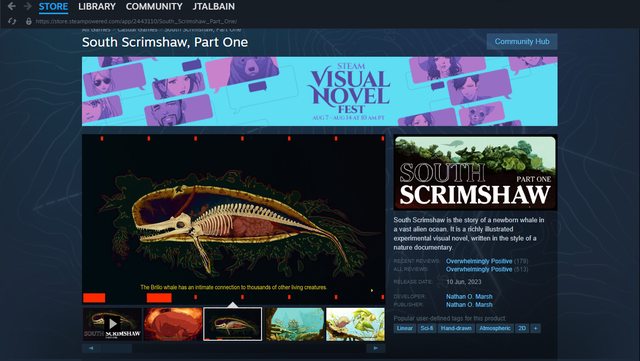Viewport: 640px width, 361px height.
Task: Select the Atmospheric tag
Action: 495,328
